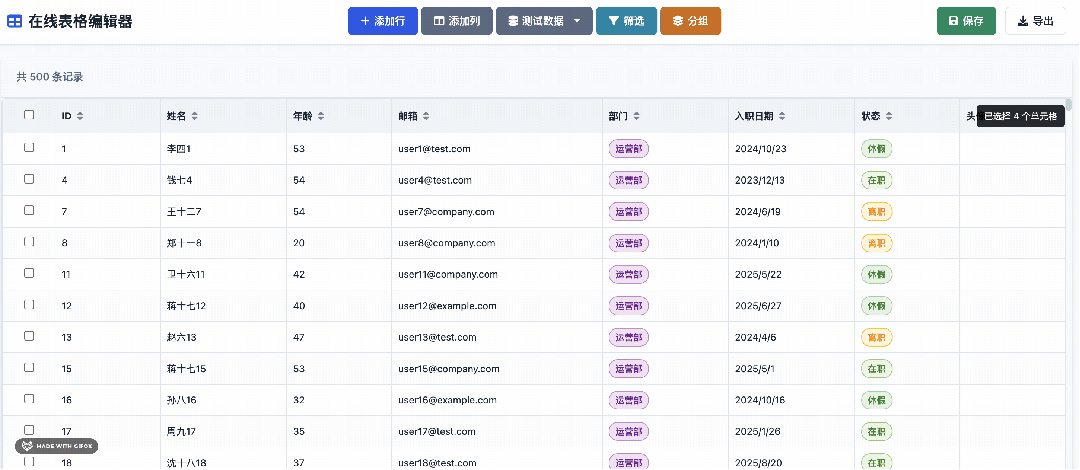This screenshot has height=470, width=1080.
Task: Click the date cell 2025/1/26
Action: click(x=758, y=432)
